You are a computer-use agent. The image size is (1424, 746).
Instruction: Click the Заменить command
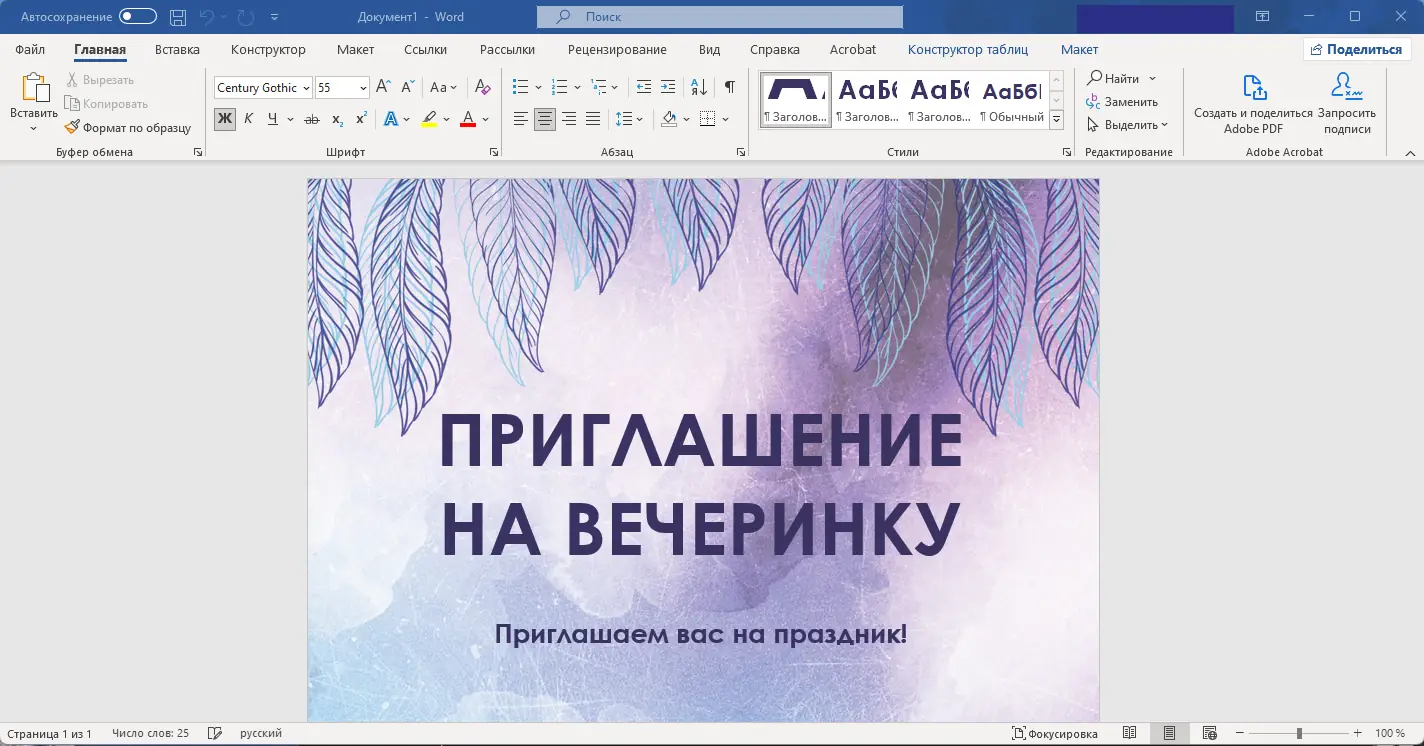(x=1130, y=101)
